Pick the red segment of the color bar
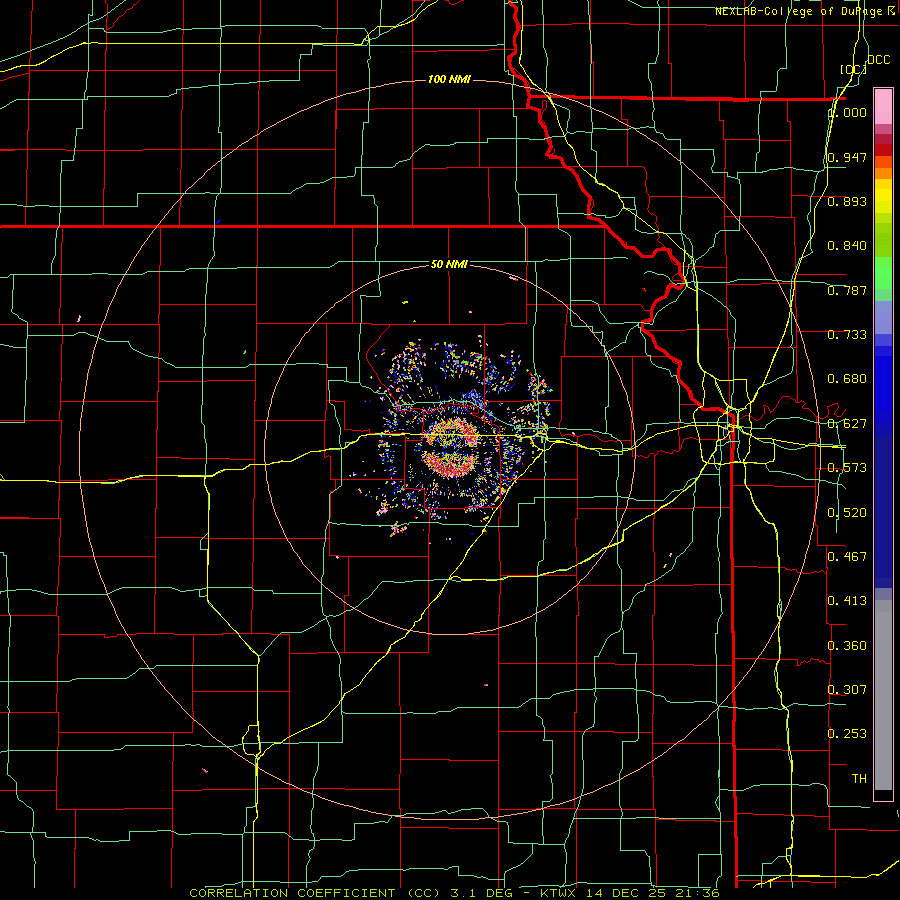Viewport: 900px width, 900px height. 883,149
